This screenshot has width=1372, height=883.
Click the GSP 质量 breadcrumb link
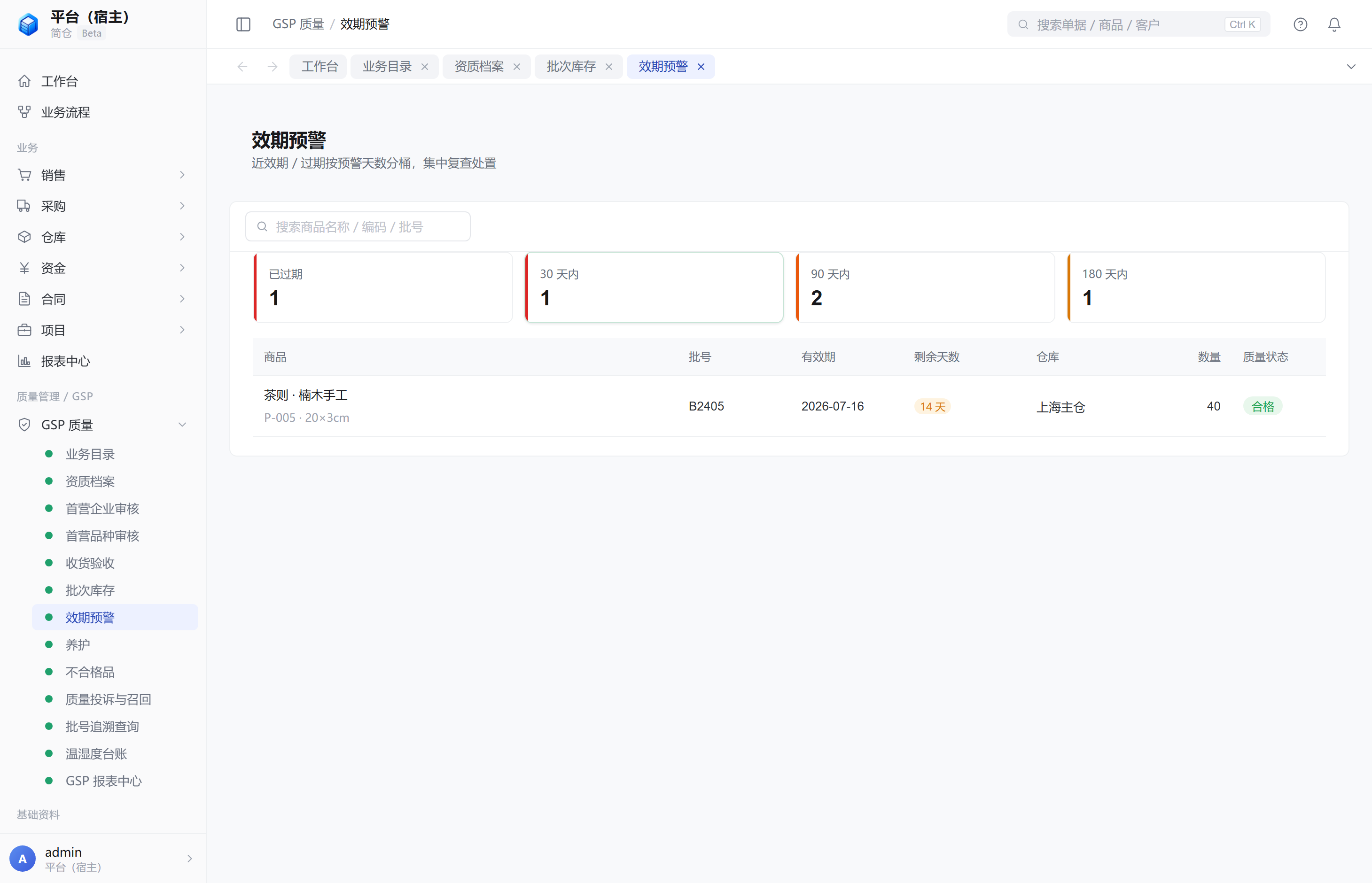[298, 24]
